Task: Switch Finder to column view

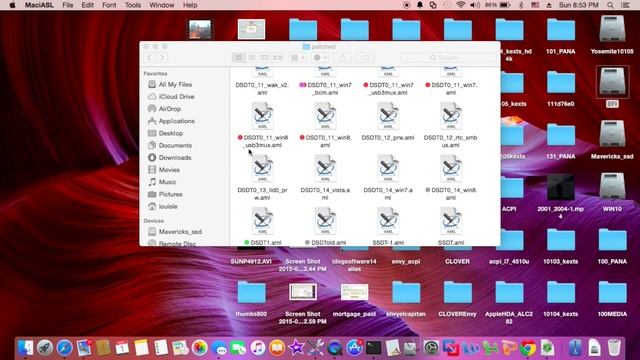Action: pyautogui.click(x=264, y=58)
